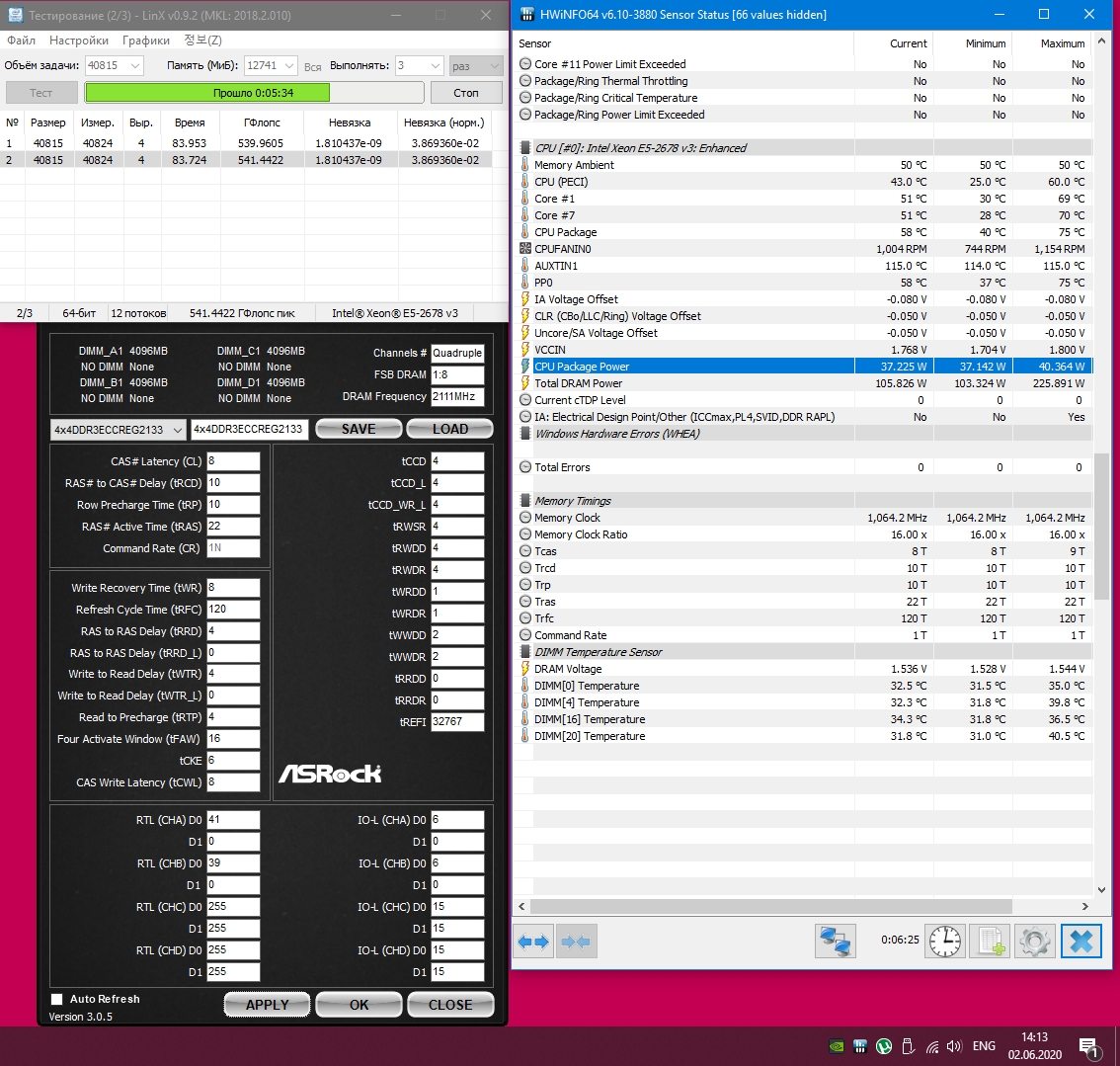This screenshot has width=1120, height=1066.
Task: Click the ГФлопс column header
Action: pyautogui.click(x=262, y=123)
